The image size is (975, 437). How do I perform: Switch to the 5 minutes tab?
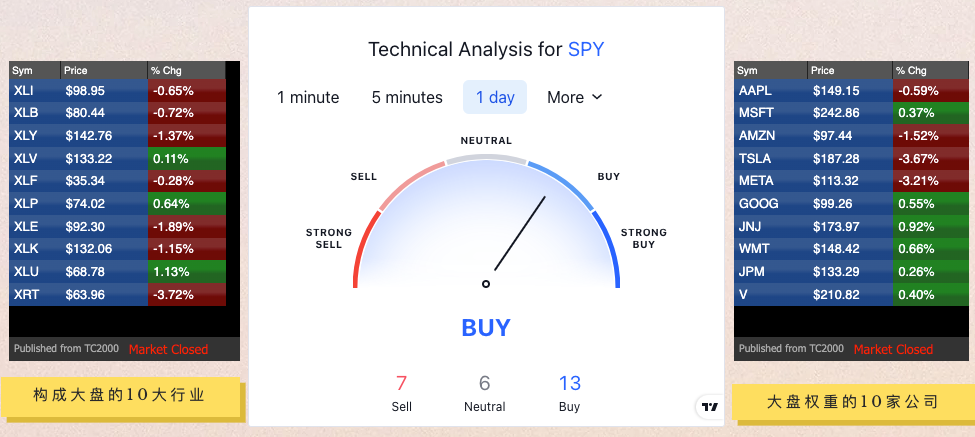pyautogui.click(x=407, y=98)
